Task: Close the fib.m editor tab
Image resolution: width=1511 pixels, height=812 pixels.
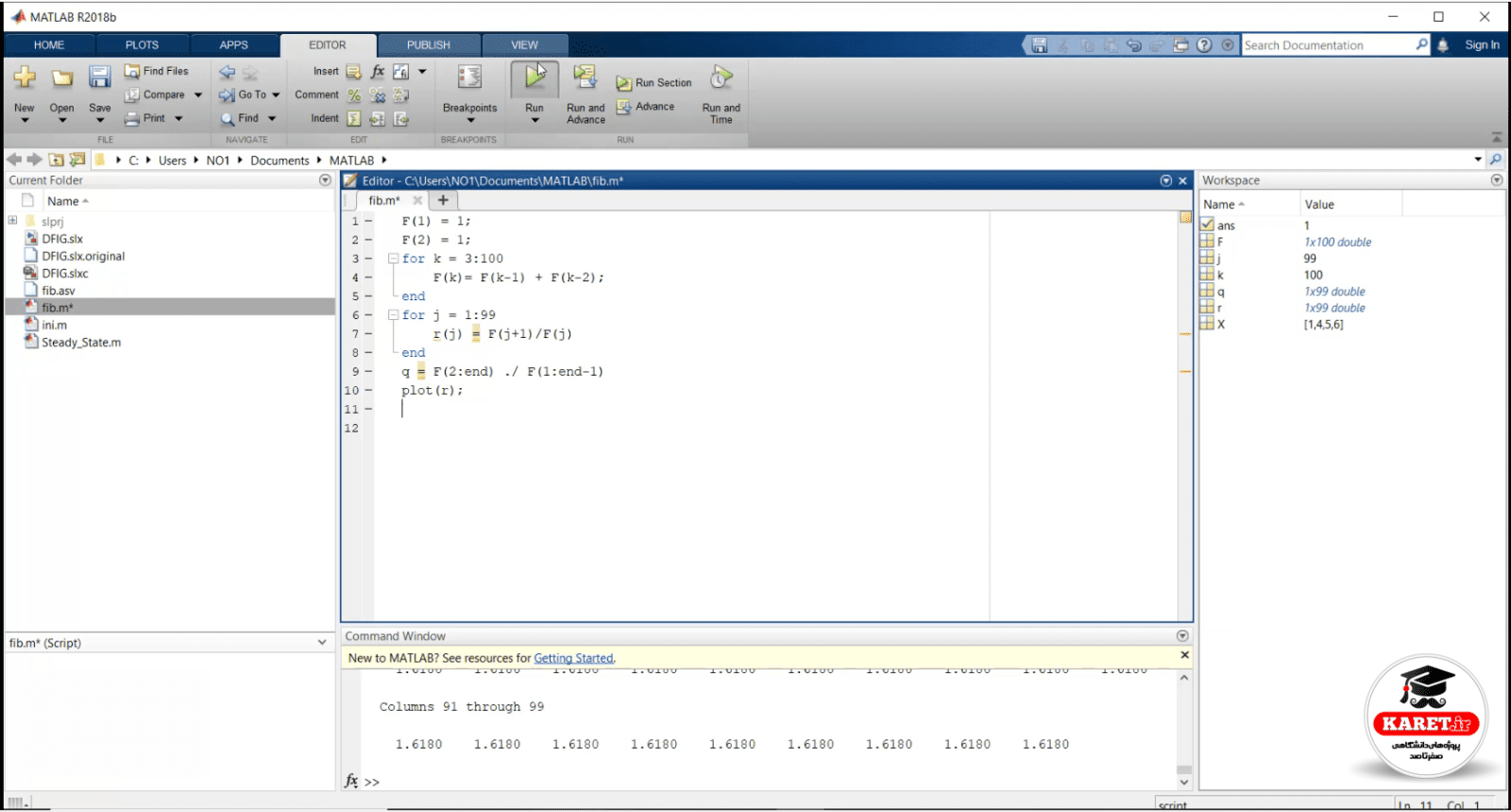Action: tap(417, 200)
